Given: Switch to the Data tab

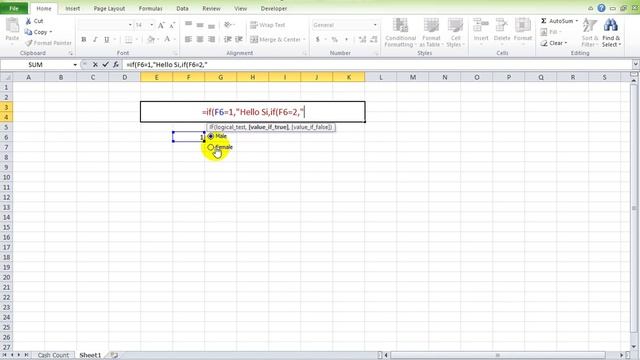Looking at the screenshot, I should 182,9.
